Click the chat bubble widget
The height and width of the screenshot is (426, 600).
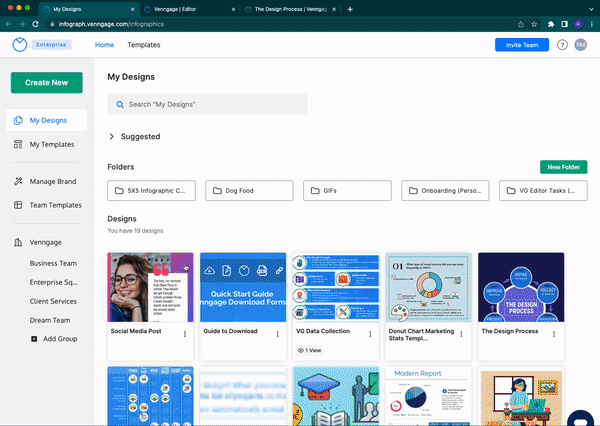580,418
